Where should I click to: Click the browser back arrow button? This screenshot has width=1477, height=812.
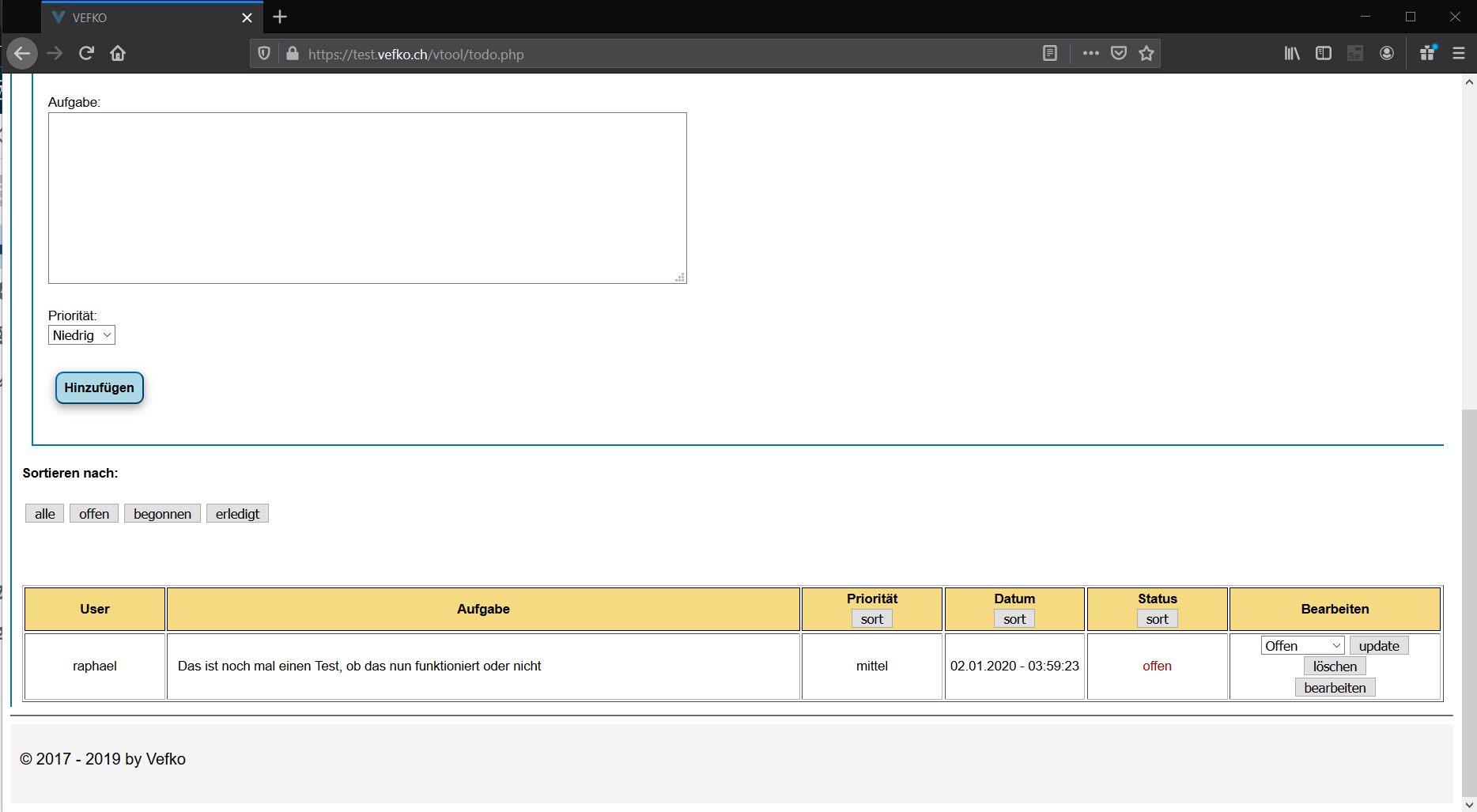tap(22, 54)
